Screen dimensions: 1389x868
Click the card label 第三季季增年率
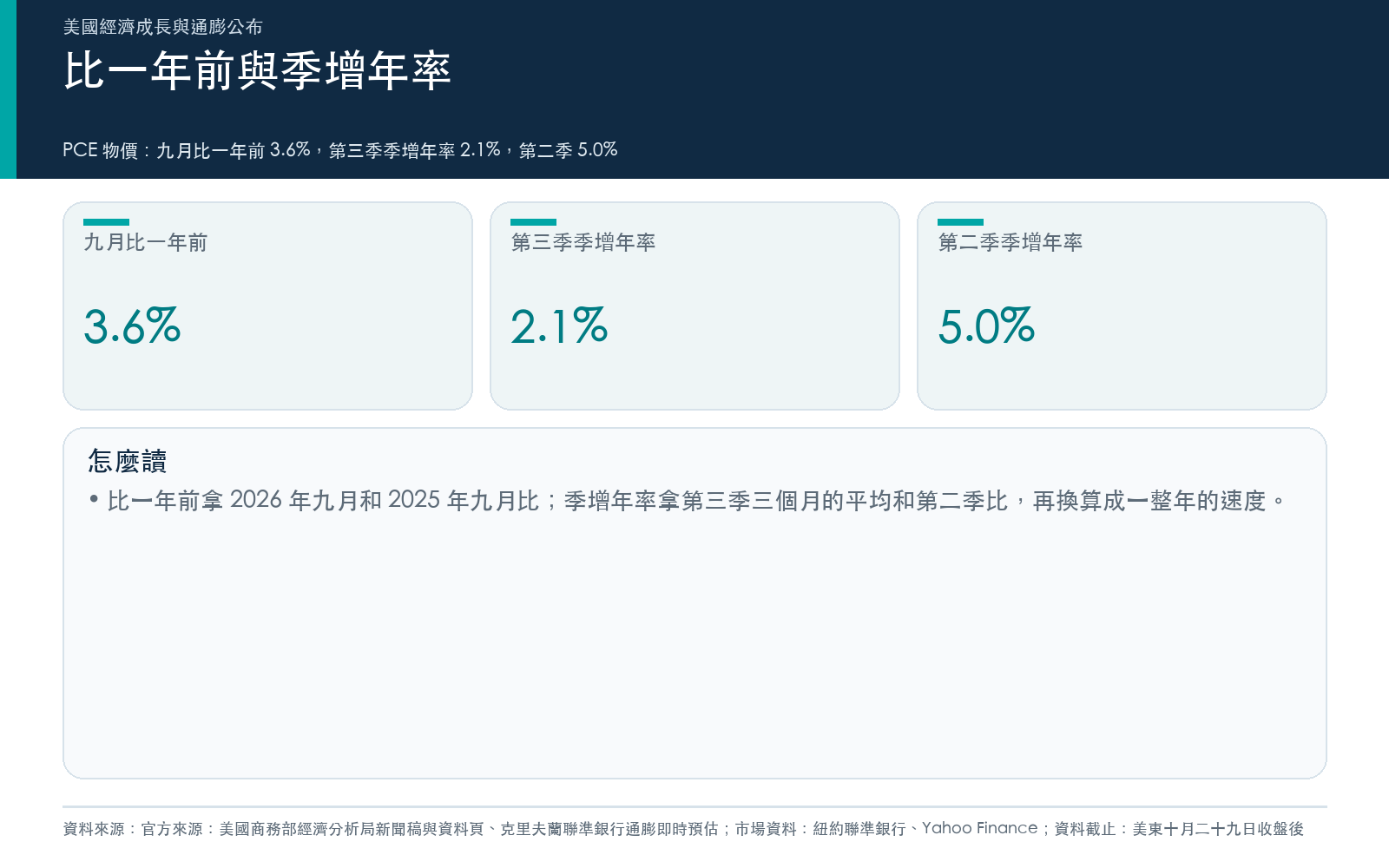point(583,242)
